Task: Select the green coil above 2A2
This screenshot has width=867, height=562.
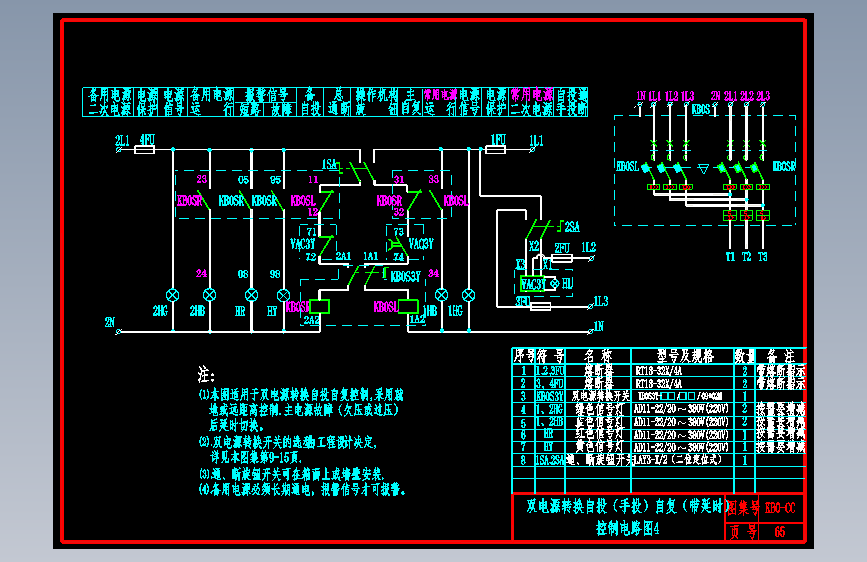Action: [319, 306]
